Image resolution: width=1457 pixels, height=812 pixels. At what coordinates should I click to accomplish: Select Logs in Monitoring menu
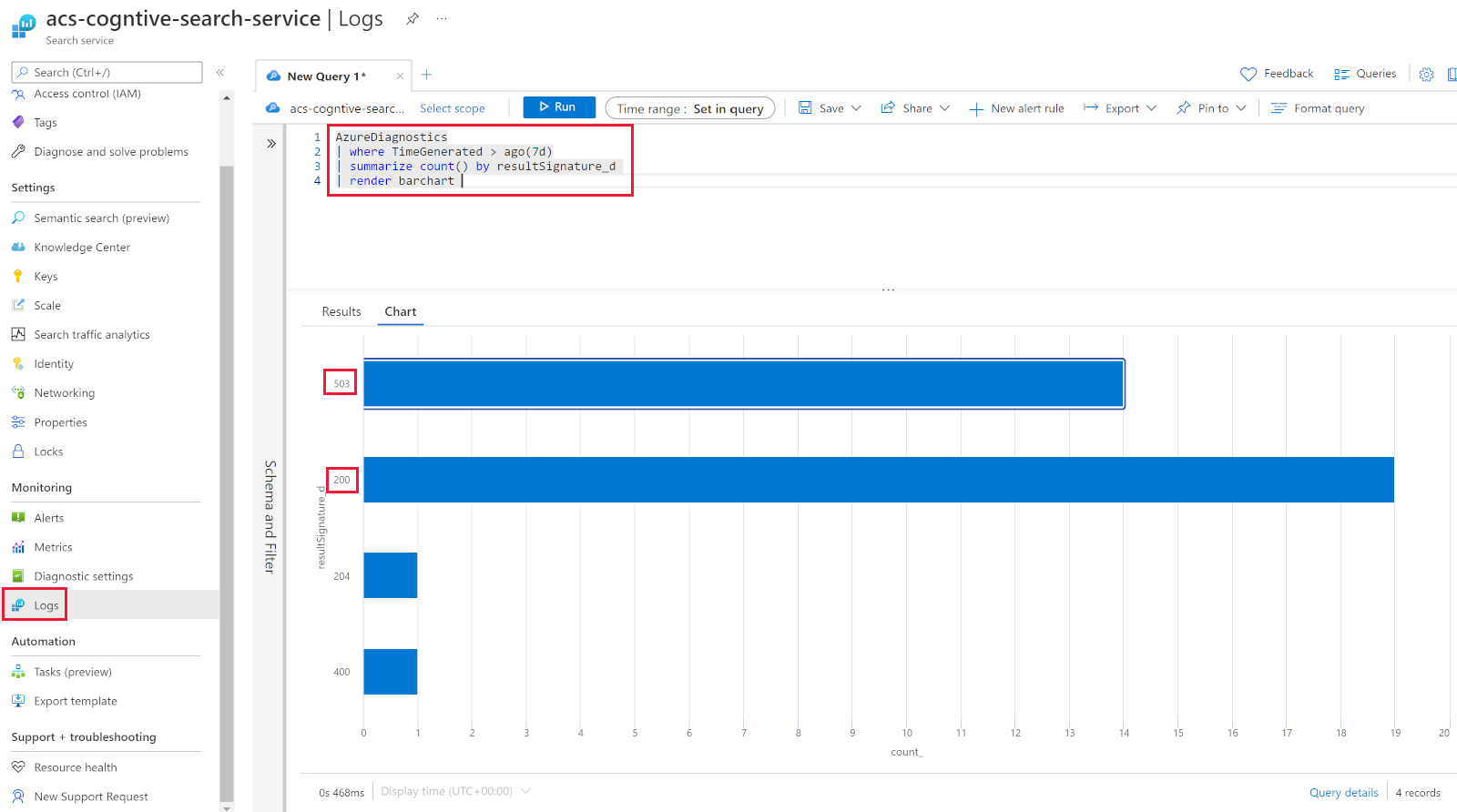(46, 605)
